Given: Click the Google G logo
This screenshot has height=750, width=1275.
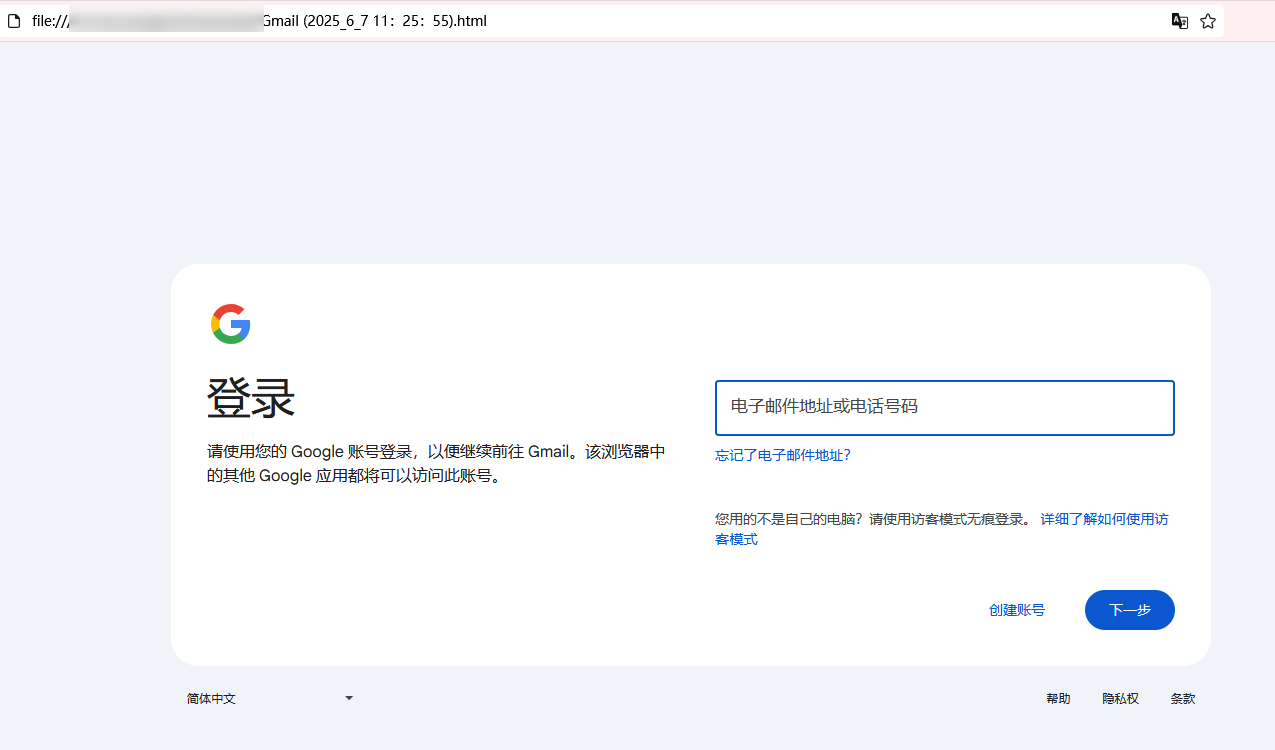Looking at the screenshot, I should click(x=230, y=324).
